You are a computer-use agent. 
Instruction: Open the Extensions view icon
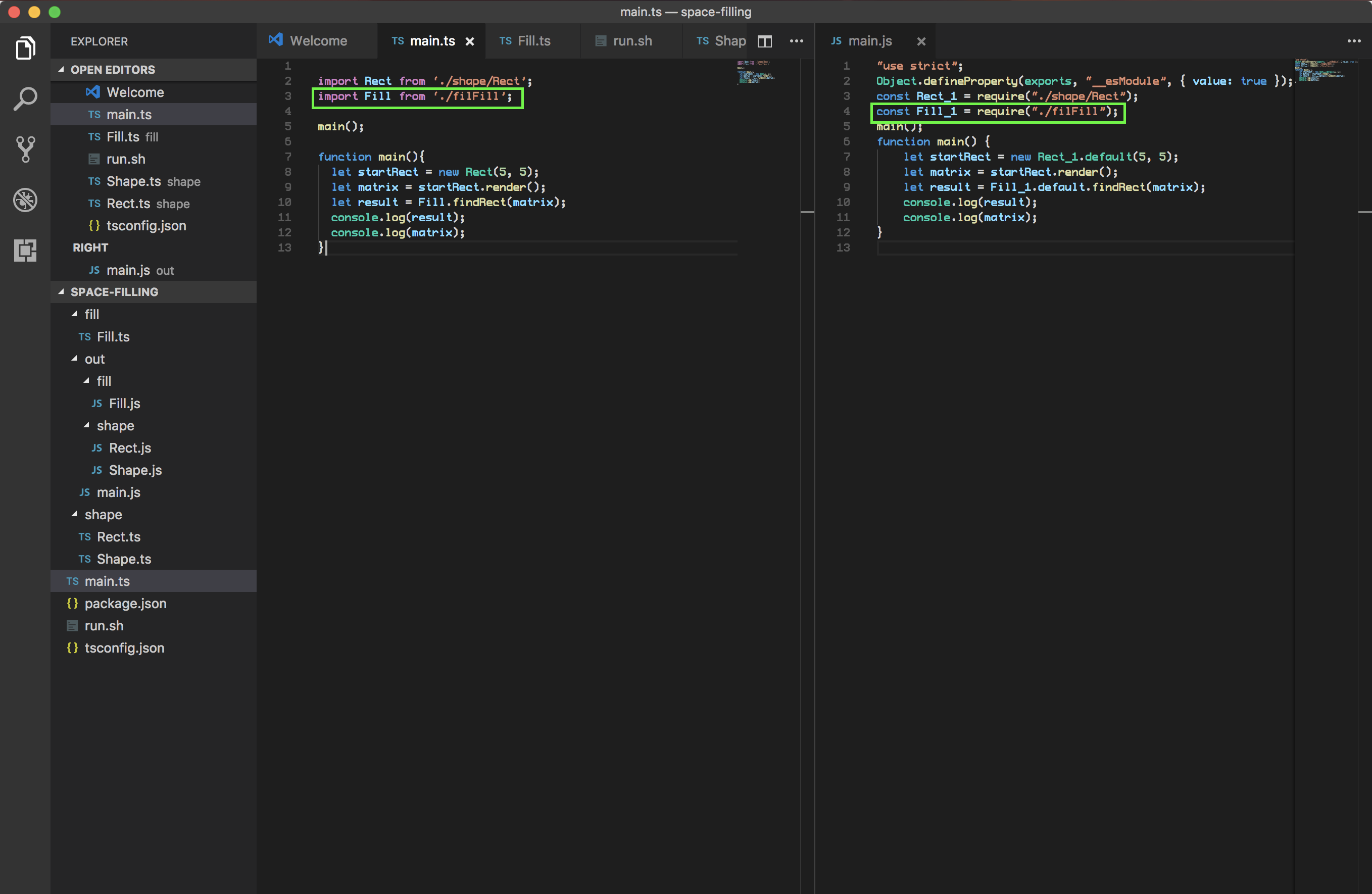point(25,250)
